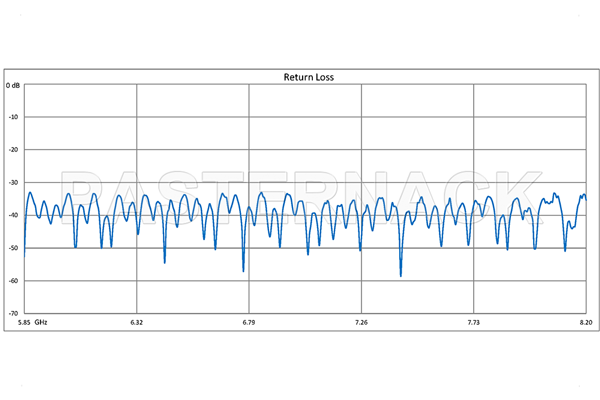Click the 8.20 x-axis label
600x400 pixels.
pos(585,322)
